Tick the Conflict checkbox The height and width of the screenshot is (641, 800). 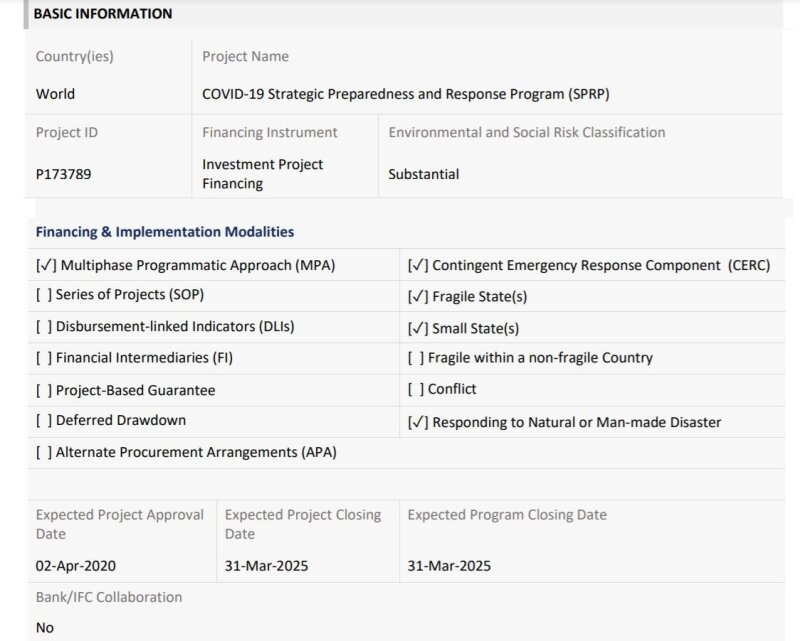tap(416, 389)
